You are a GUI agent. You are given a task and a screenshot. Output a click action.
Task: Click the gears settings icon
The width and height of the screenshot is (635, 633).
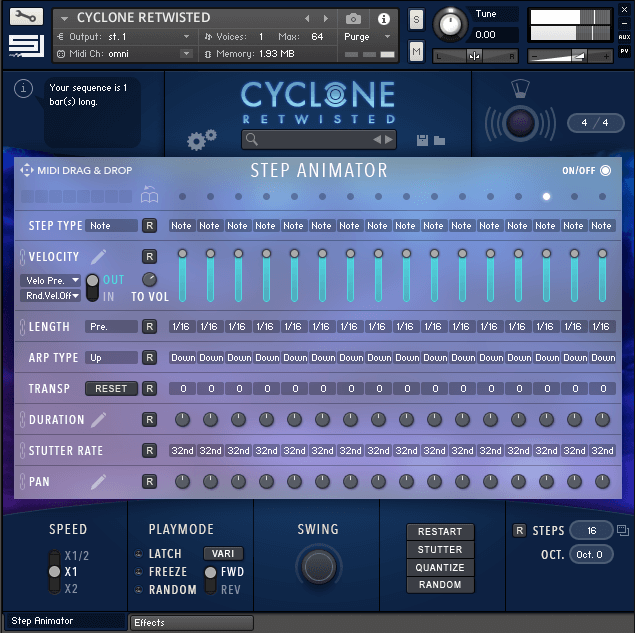[201, 140]
